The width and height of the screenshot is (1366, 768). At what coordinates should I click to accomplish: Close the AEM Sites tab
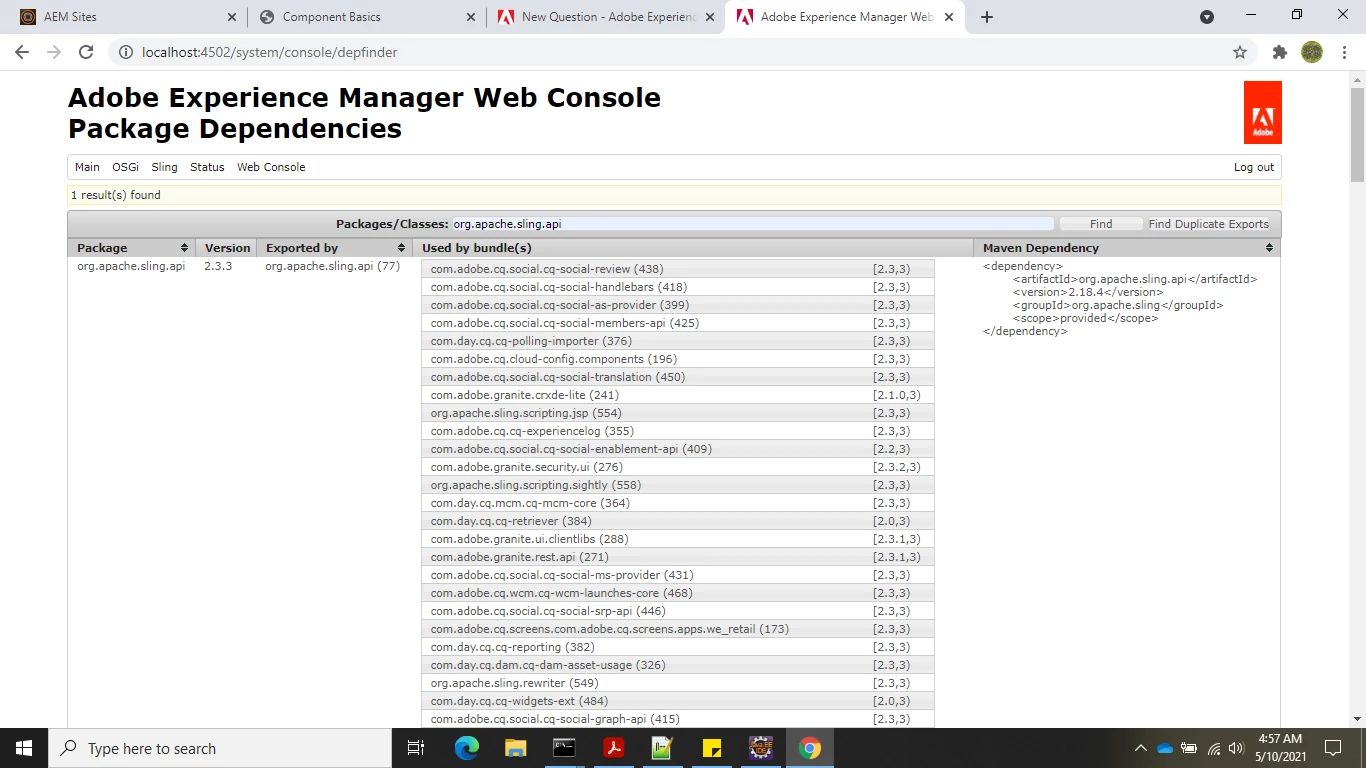(x=231, y=17)
